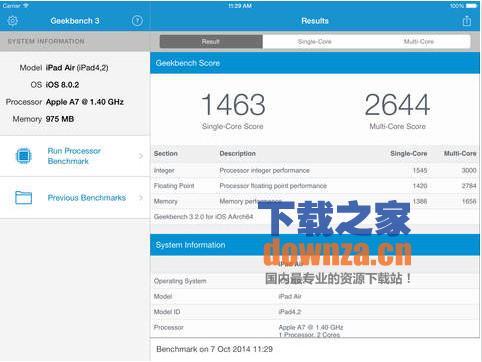Tap the 11:29 AM clock
Image resolution: width=482 pixels, height=362 pixels.
240,6
